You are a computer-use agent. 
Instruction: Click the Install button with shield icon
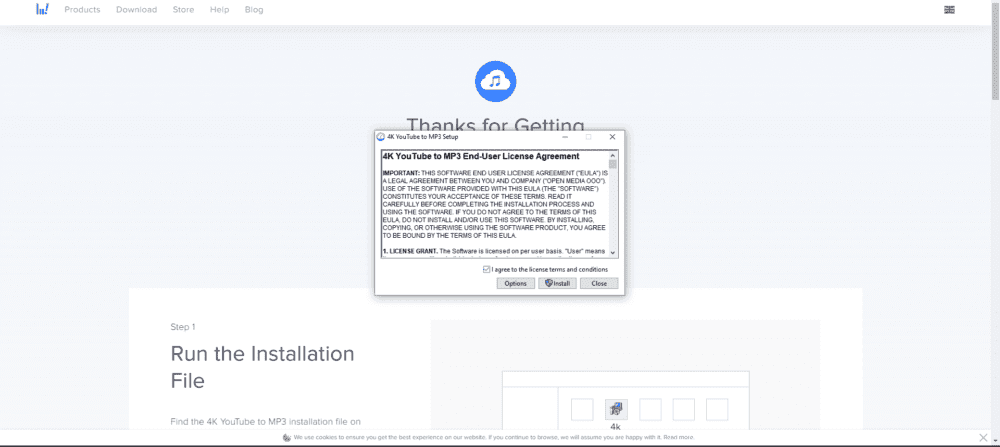tap(557, 283)
